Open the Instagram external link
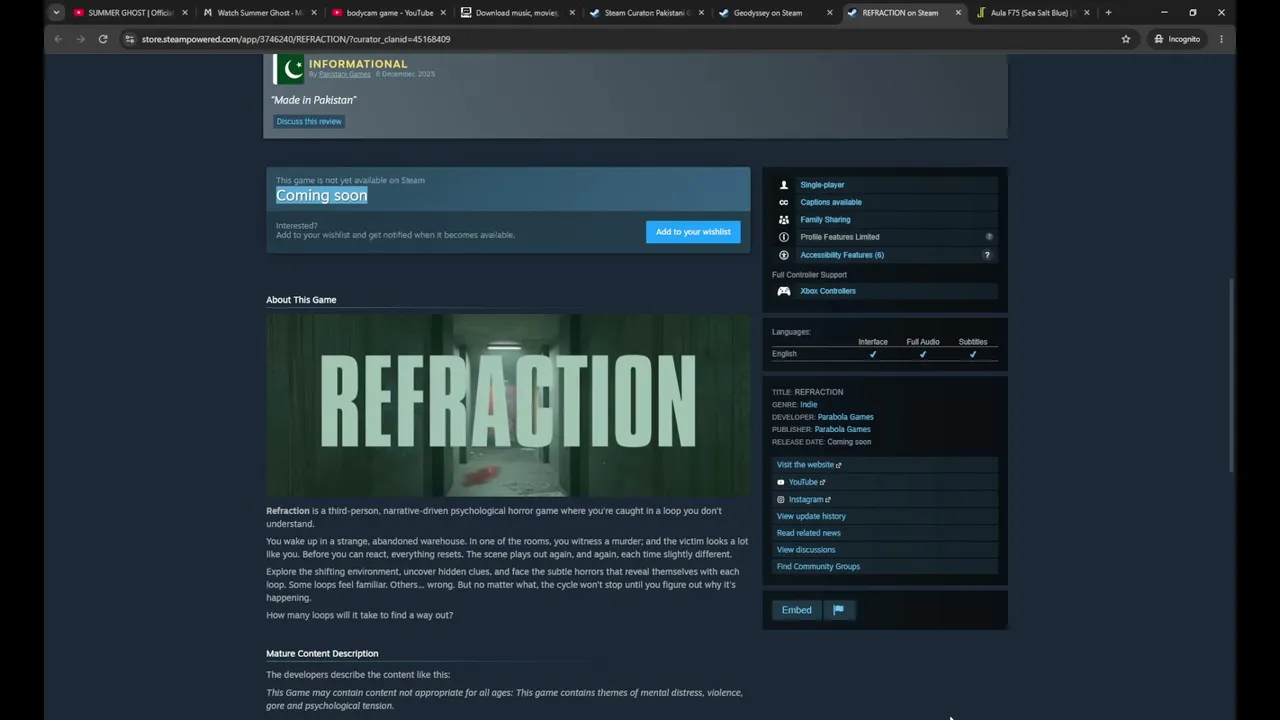The width and height of the screenshot is (1280, 720). [x=810, y=499]
